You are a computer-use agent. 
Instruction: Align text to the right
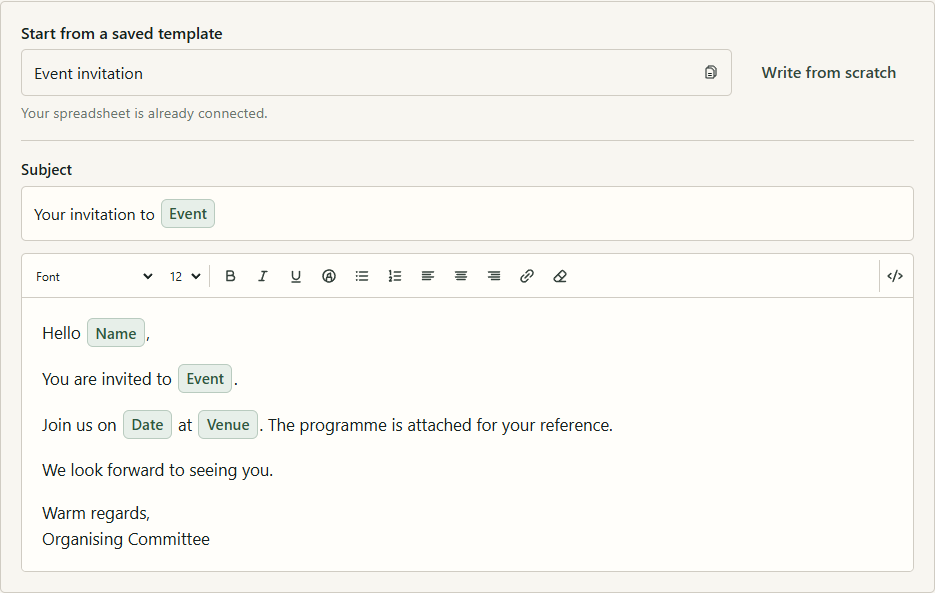(494, 276)
